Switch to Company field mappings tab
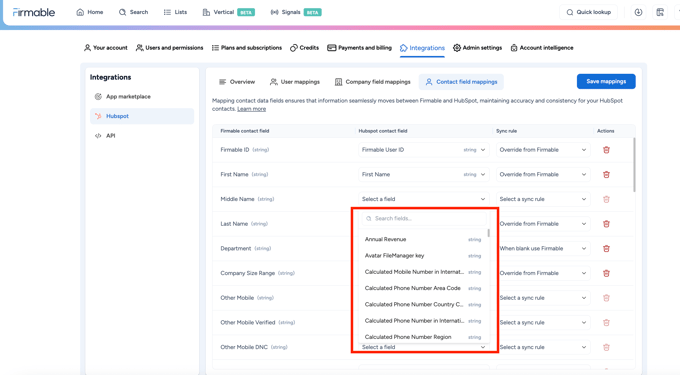 373,82
